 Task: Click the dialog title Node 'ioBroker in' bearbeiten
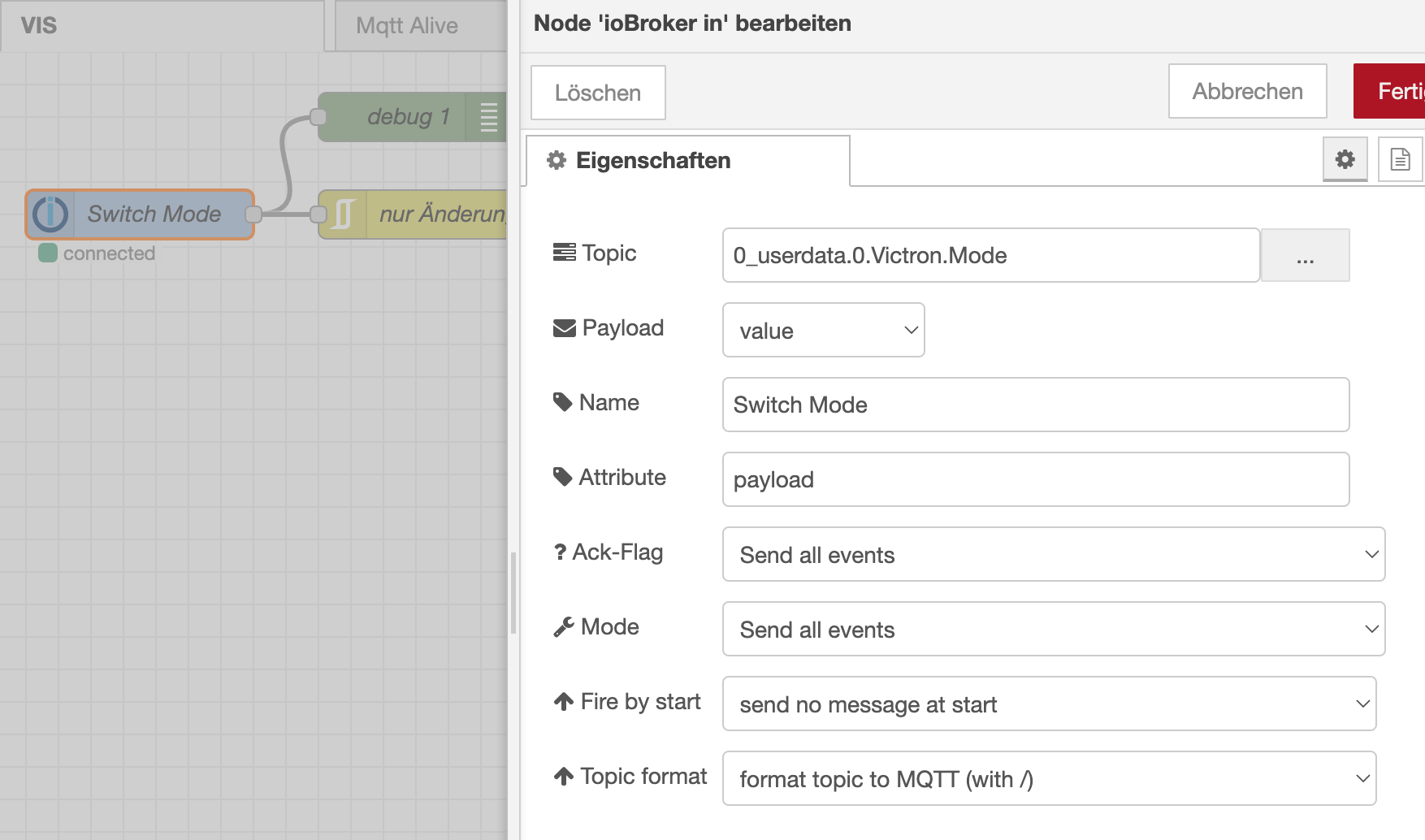(692, 23)
